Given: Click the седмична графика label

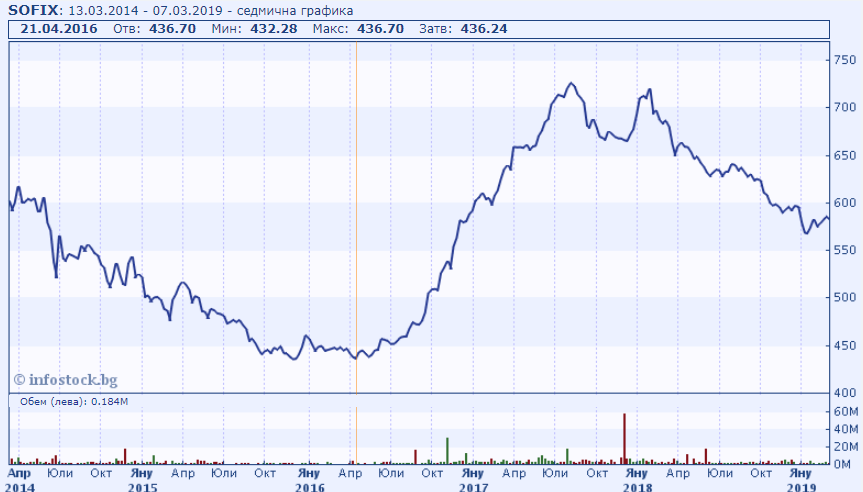Looking at the screenshot, I should (x=295, y=11).
